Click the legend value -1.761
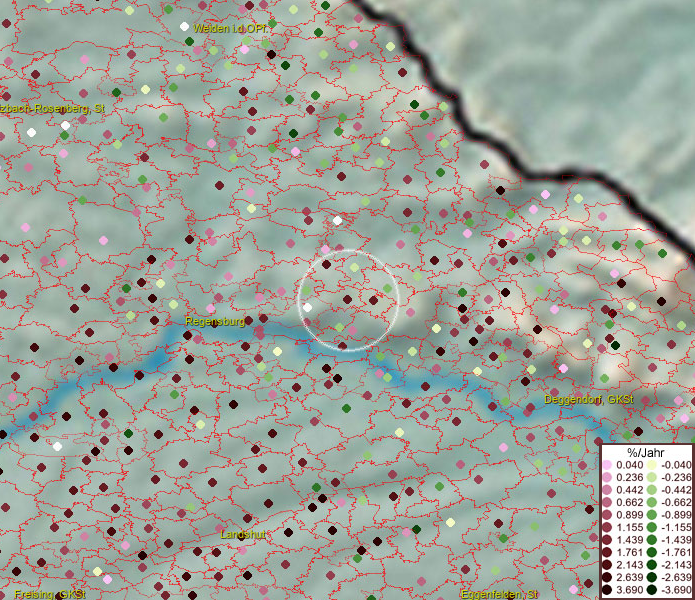Screen dimensions: 695x600 (676, 552)
